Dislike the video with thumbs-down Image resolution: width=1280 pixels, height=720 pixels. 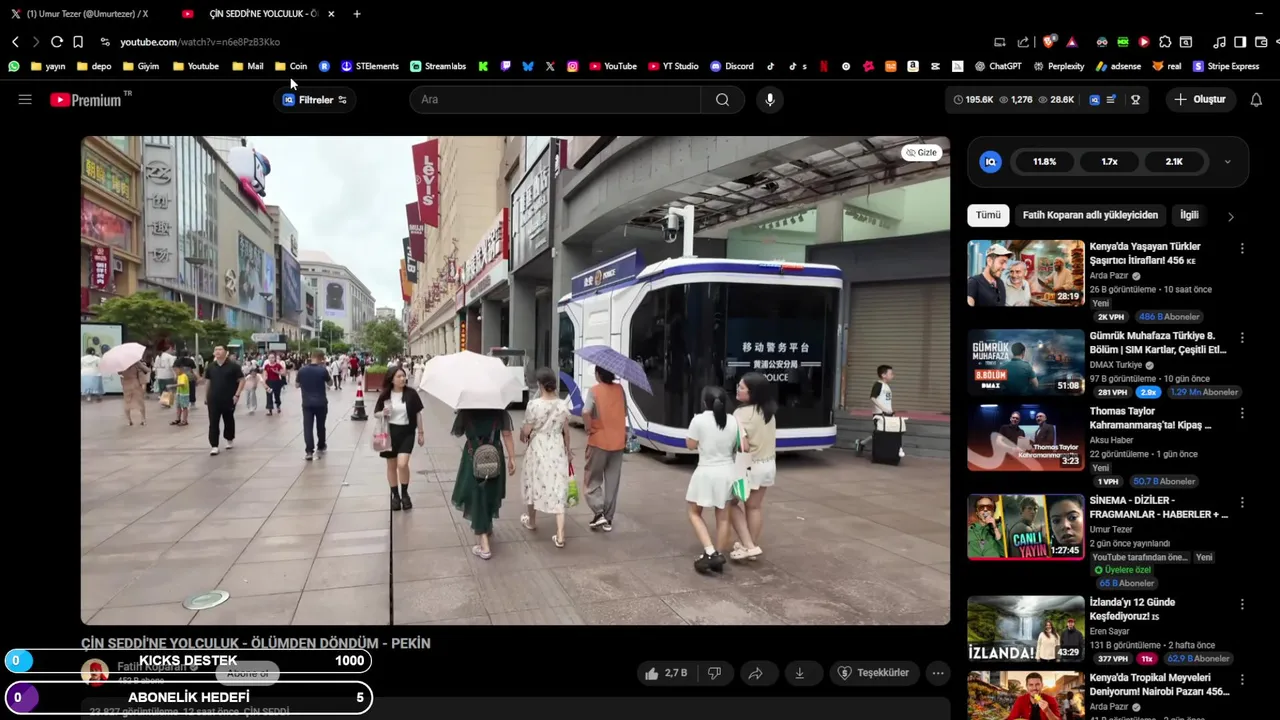coord(714,673)
